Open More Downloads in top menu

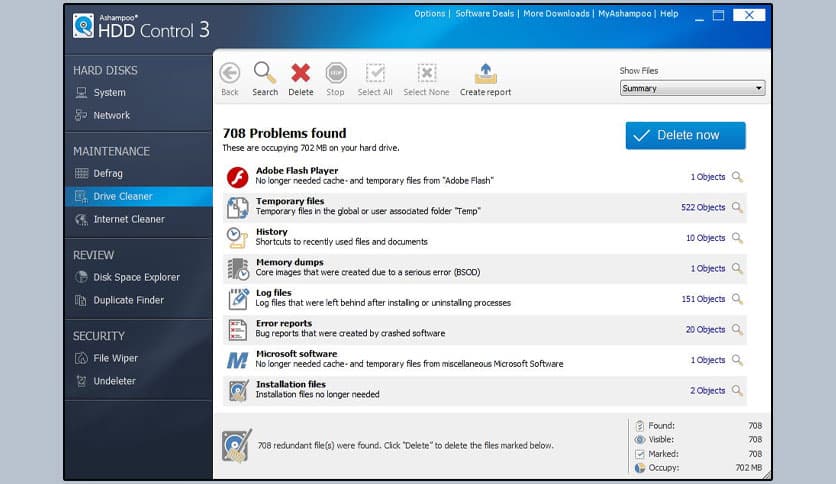(556, 13)
